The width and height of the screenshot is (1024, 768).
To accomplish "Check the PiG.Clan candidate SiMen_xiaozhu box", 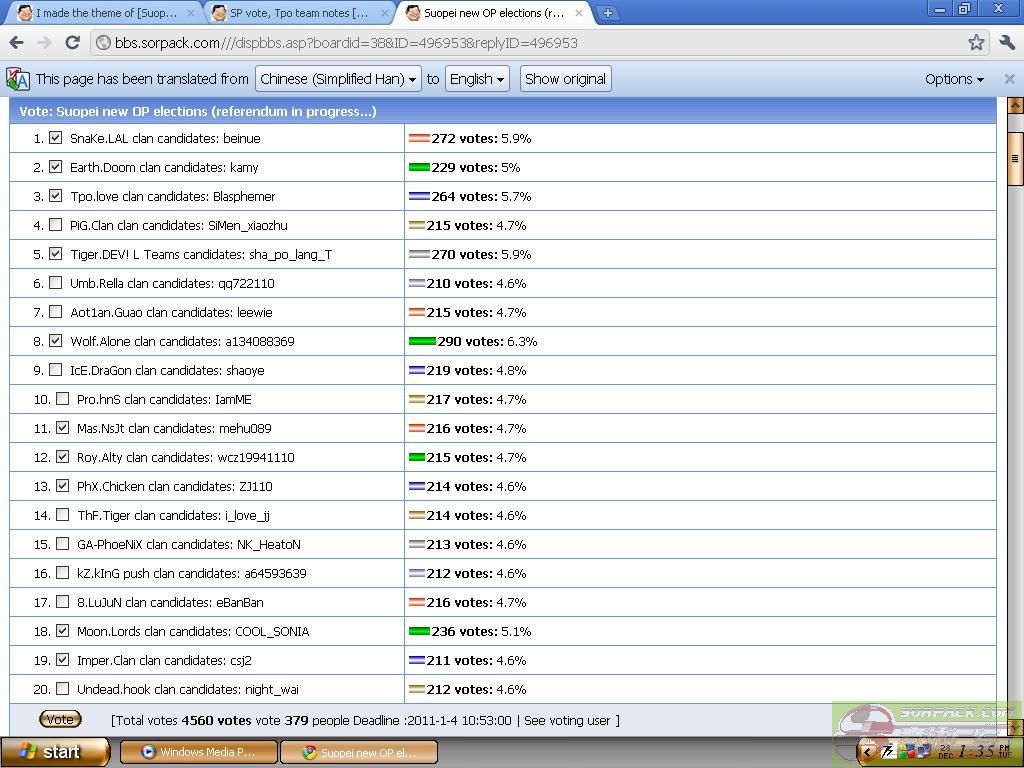I will pyautogui.click(x=56, y=225).
